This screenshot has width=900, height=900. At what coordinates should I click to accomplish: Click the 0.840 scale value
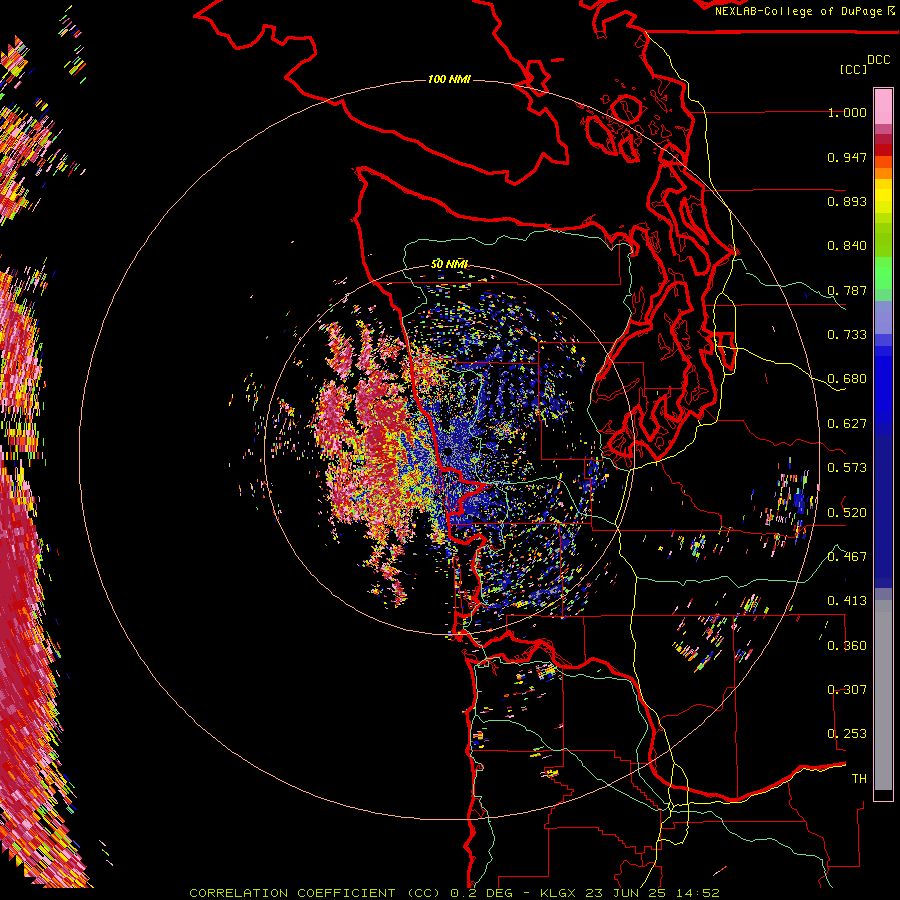click(847, 246)
